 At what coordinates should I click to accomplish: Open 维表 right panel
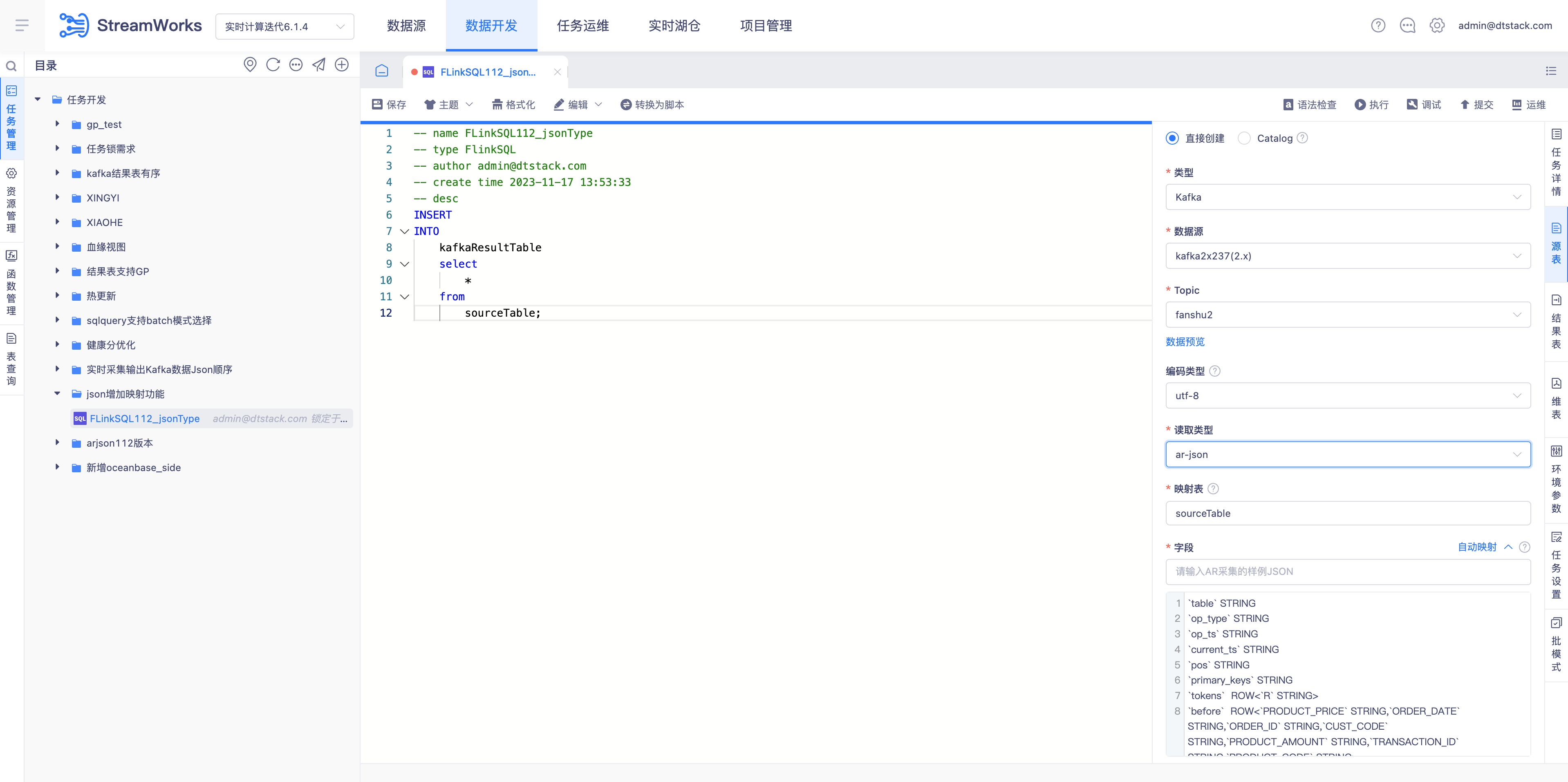(x=1557, y=399)
